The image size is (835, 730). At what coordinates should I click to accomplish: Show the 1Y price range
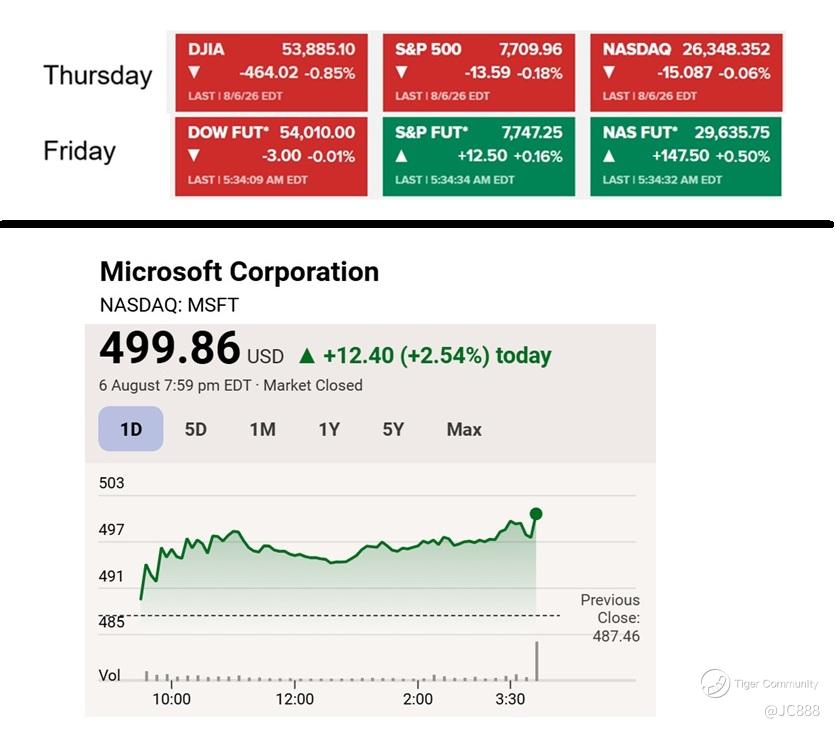click(329, 429)
